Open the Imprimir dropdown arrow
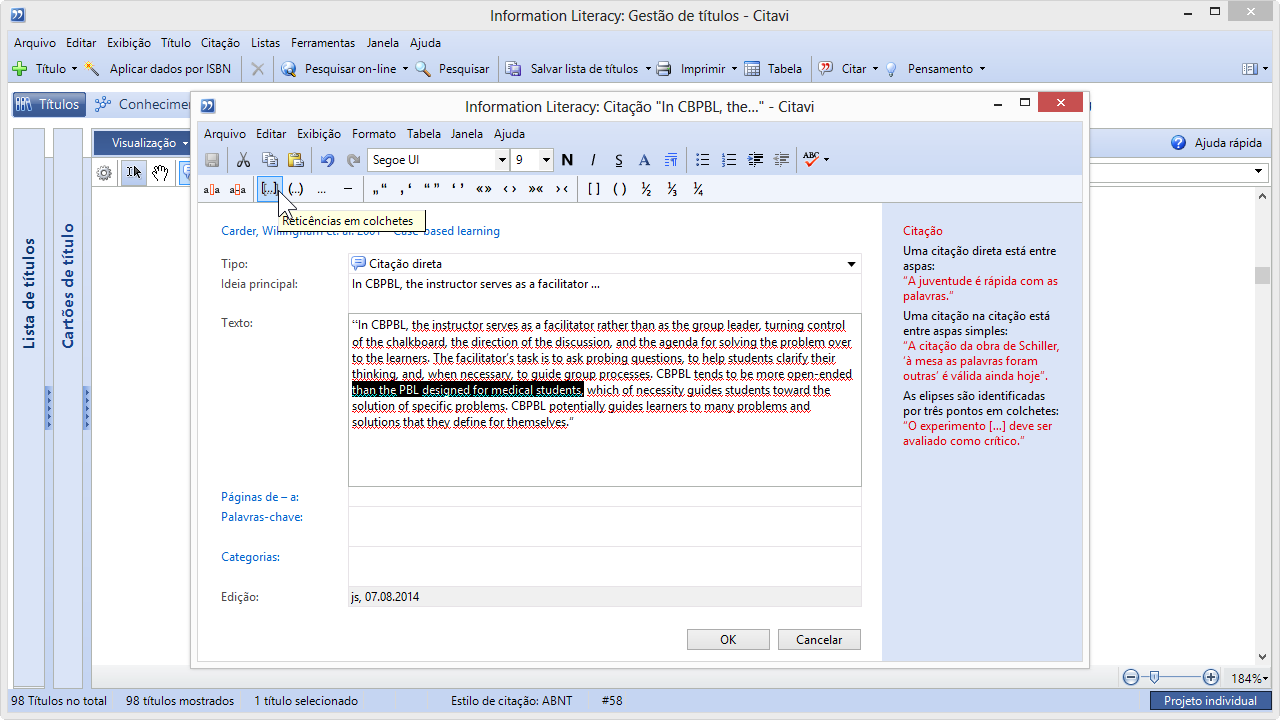The height and width of the screenshot is (720, 1280). coord(734,69)
